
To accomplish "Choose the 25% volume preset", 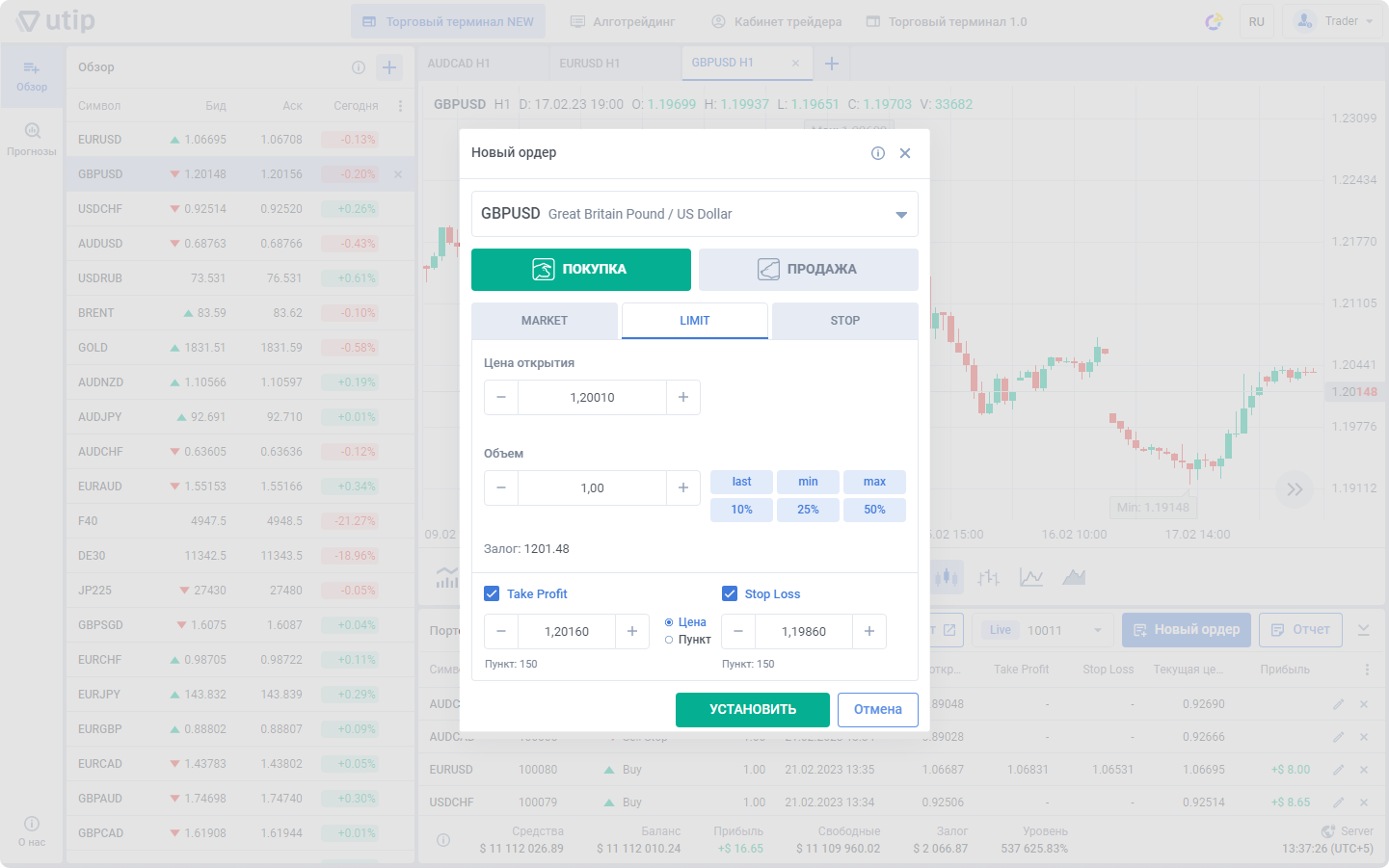I will (x=808, y=510).
